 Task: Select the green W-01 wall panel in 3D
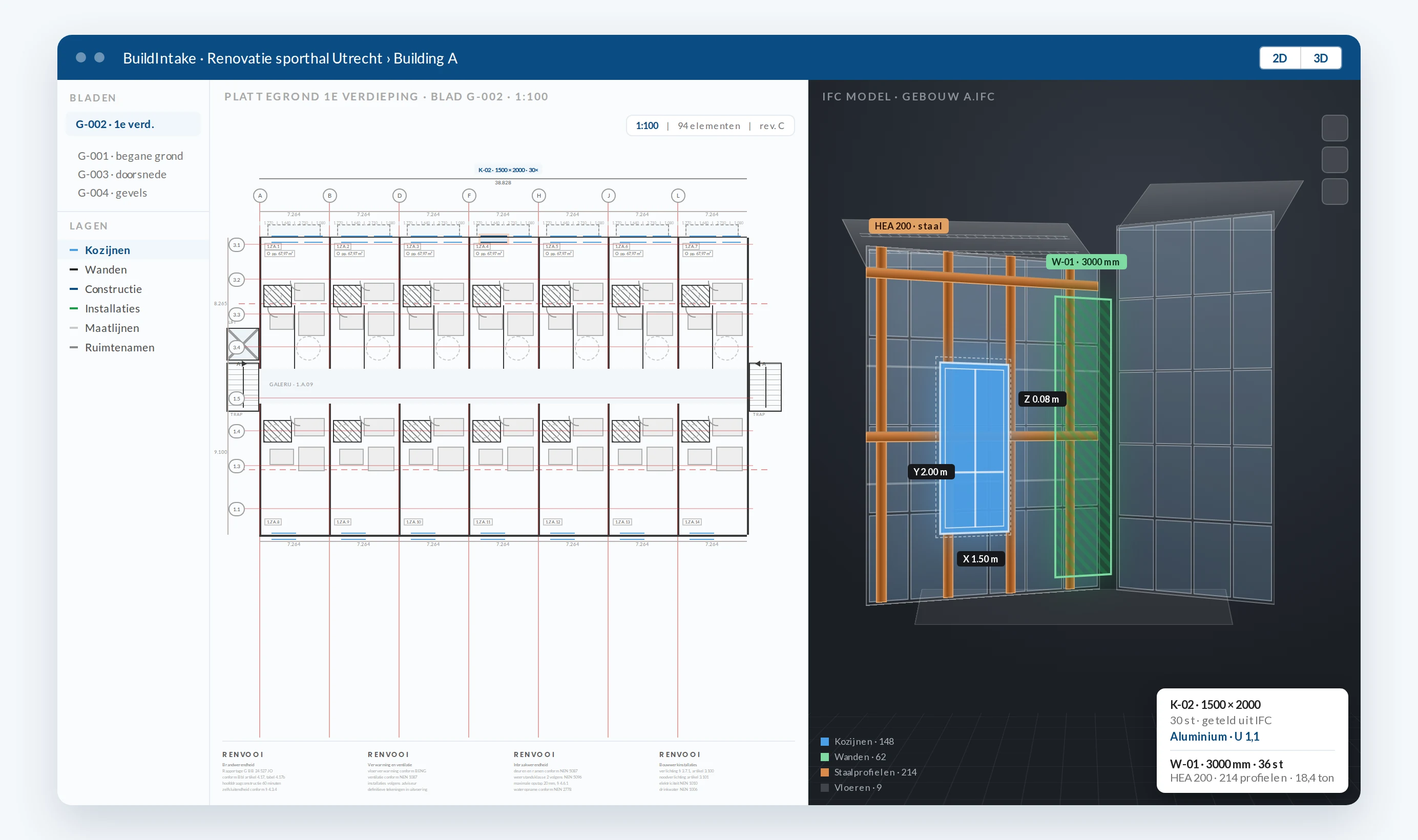[x=1082, y=436]
